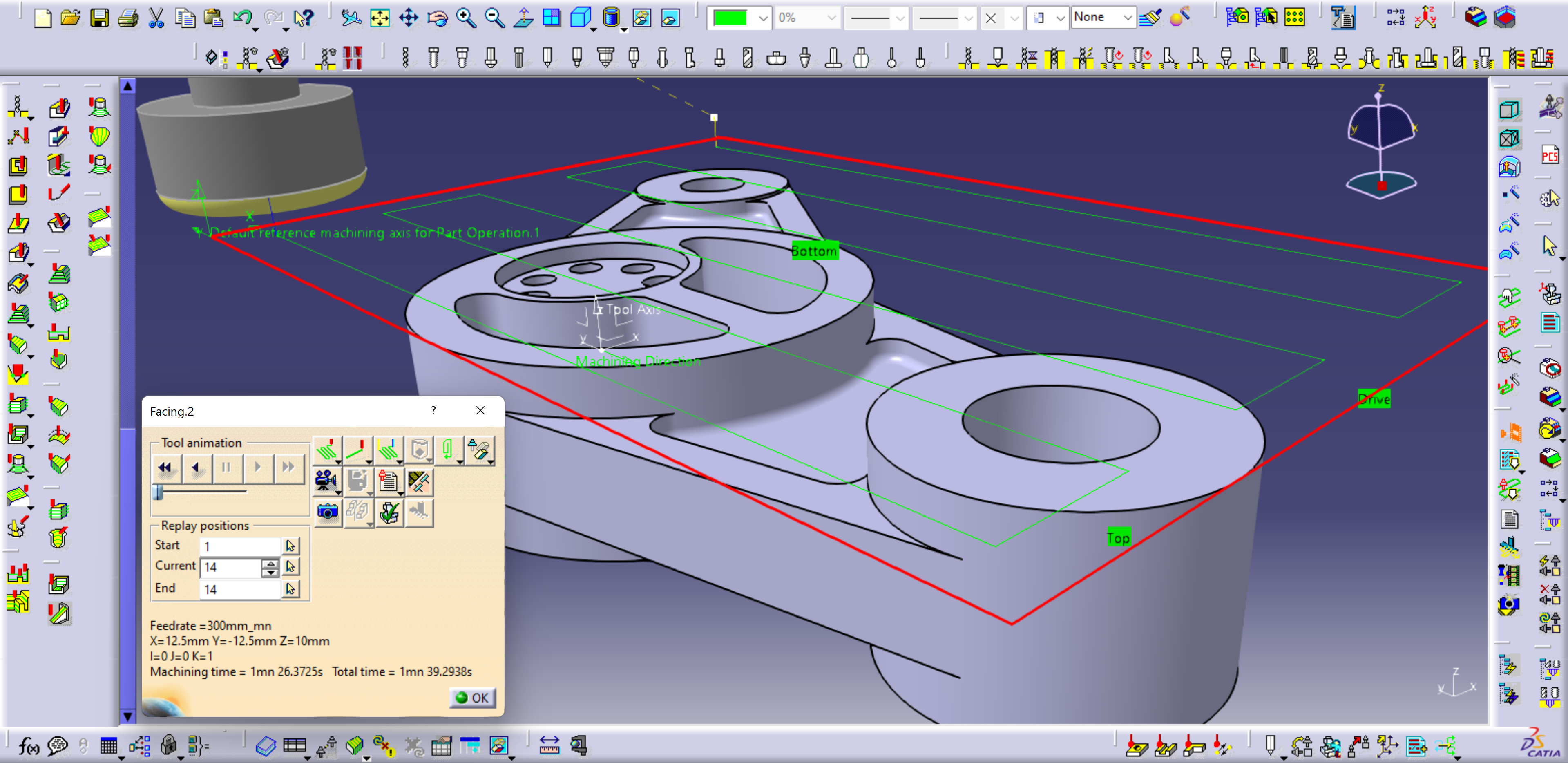The height and width of the screenshot is (763, 1568).
Task: Toggle Swap visible space icon
Action: tap(670, 18)
